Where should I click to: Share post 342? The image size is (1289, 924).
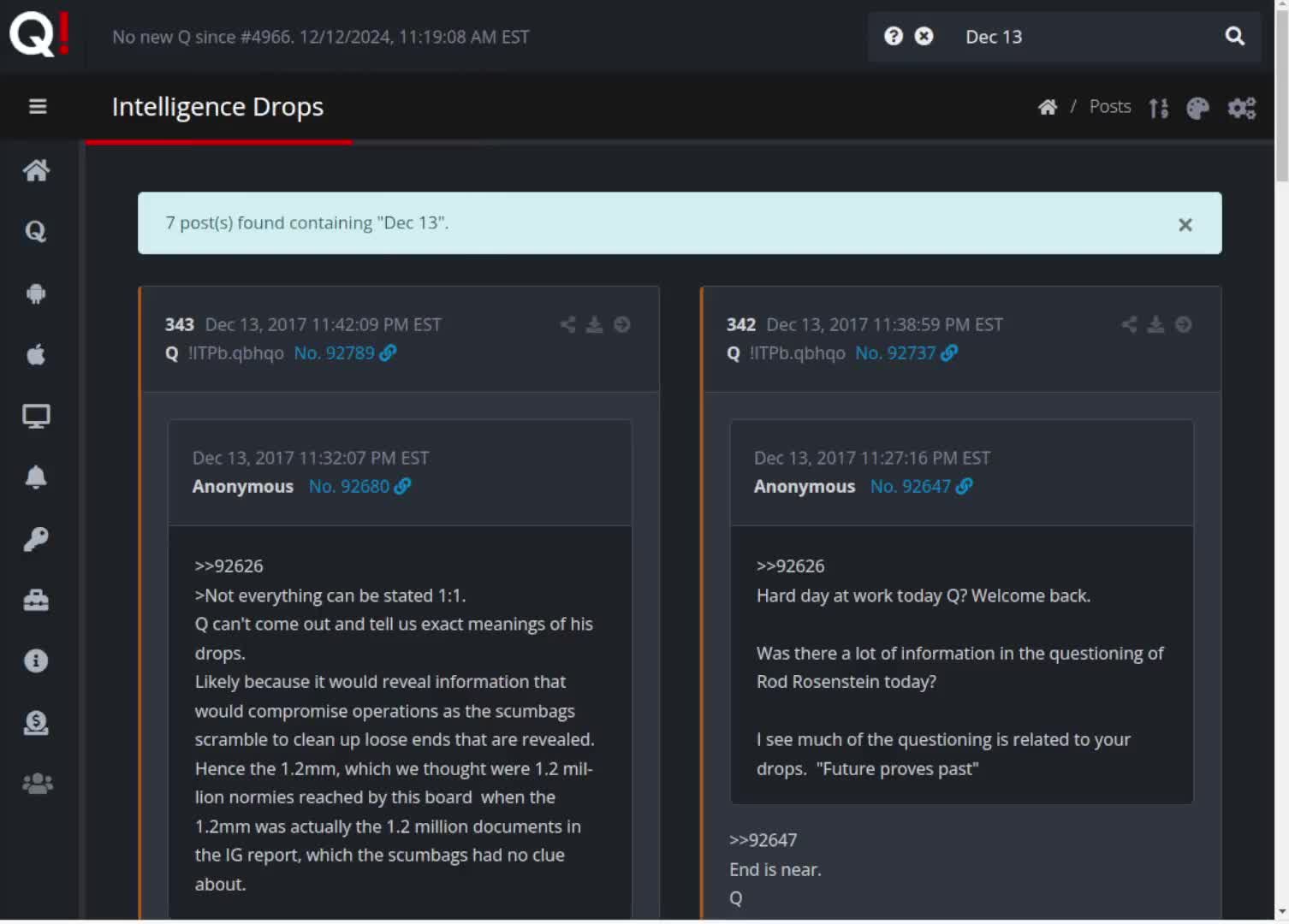(1129, 324)
